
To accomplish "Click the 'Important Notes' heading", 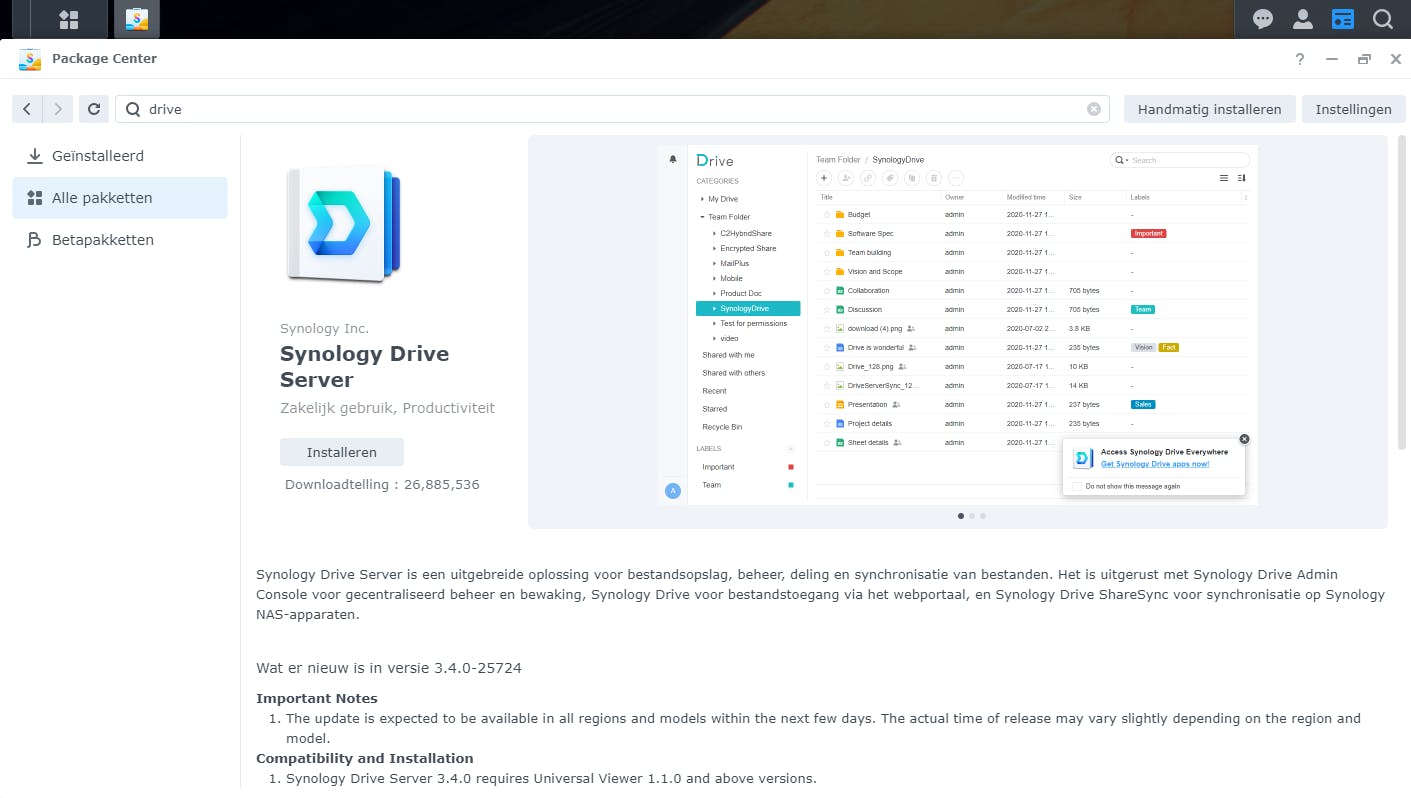I will tap(317, 698).
